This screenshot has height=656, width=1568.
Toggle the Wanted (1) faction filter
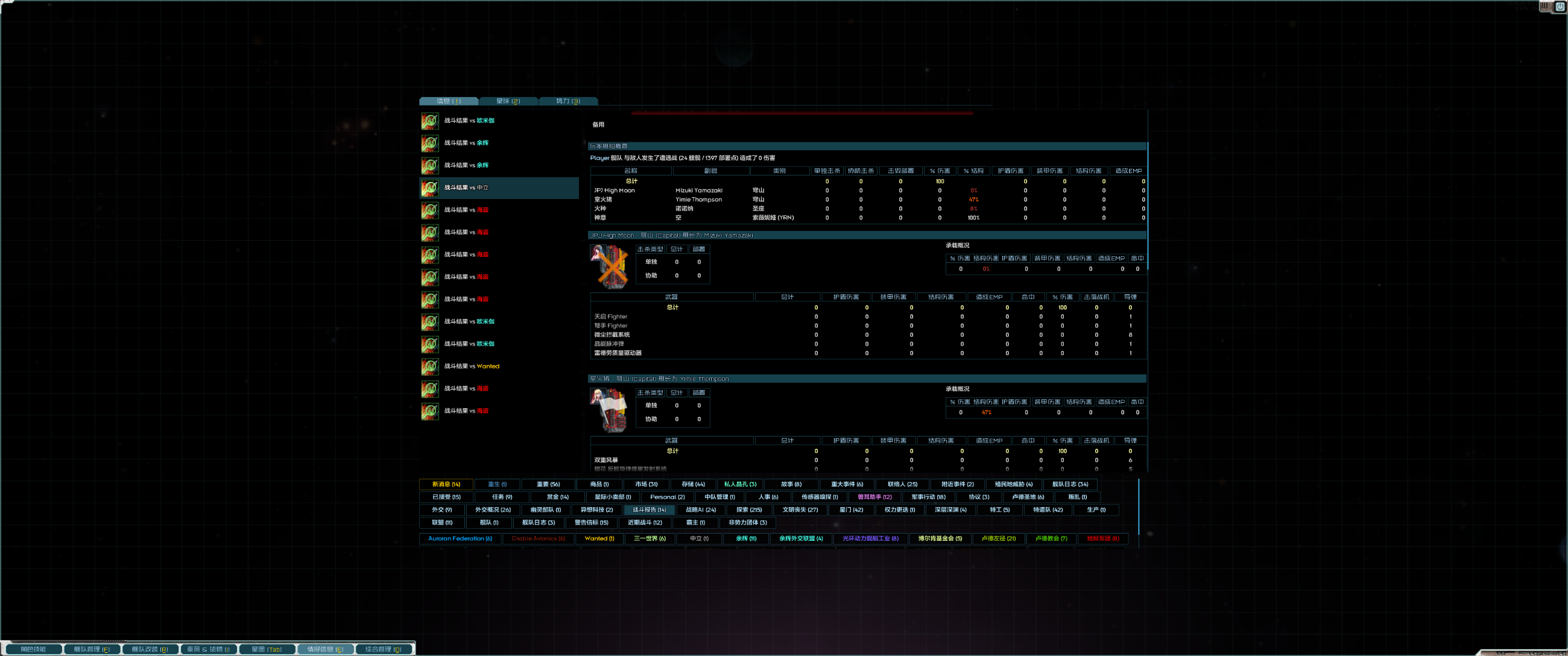pos(599,538)
